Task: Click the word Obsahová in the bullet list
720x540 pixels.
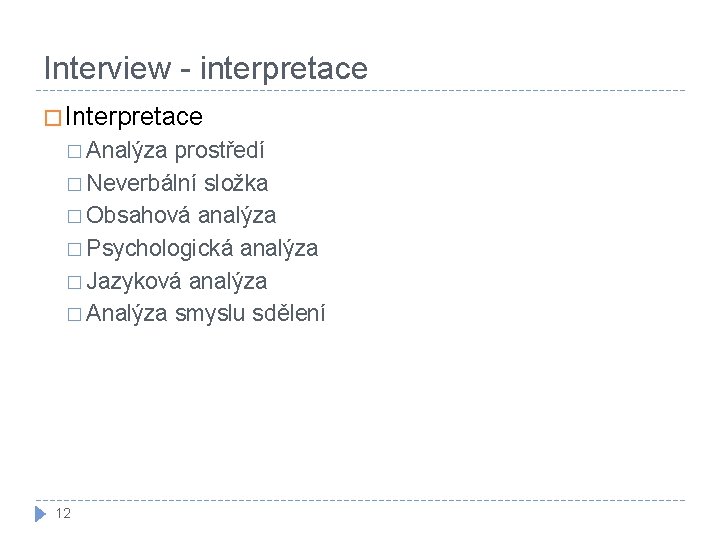Action: tap(139, 216)
